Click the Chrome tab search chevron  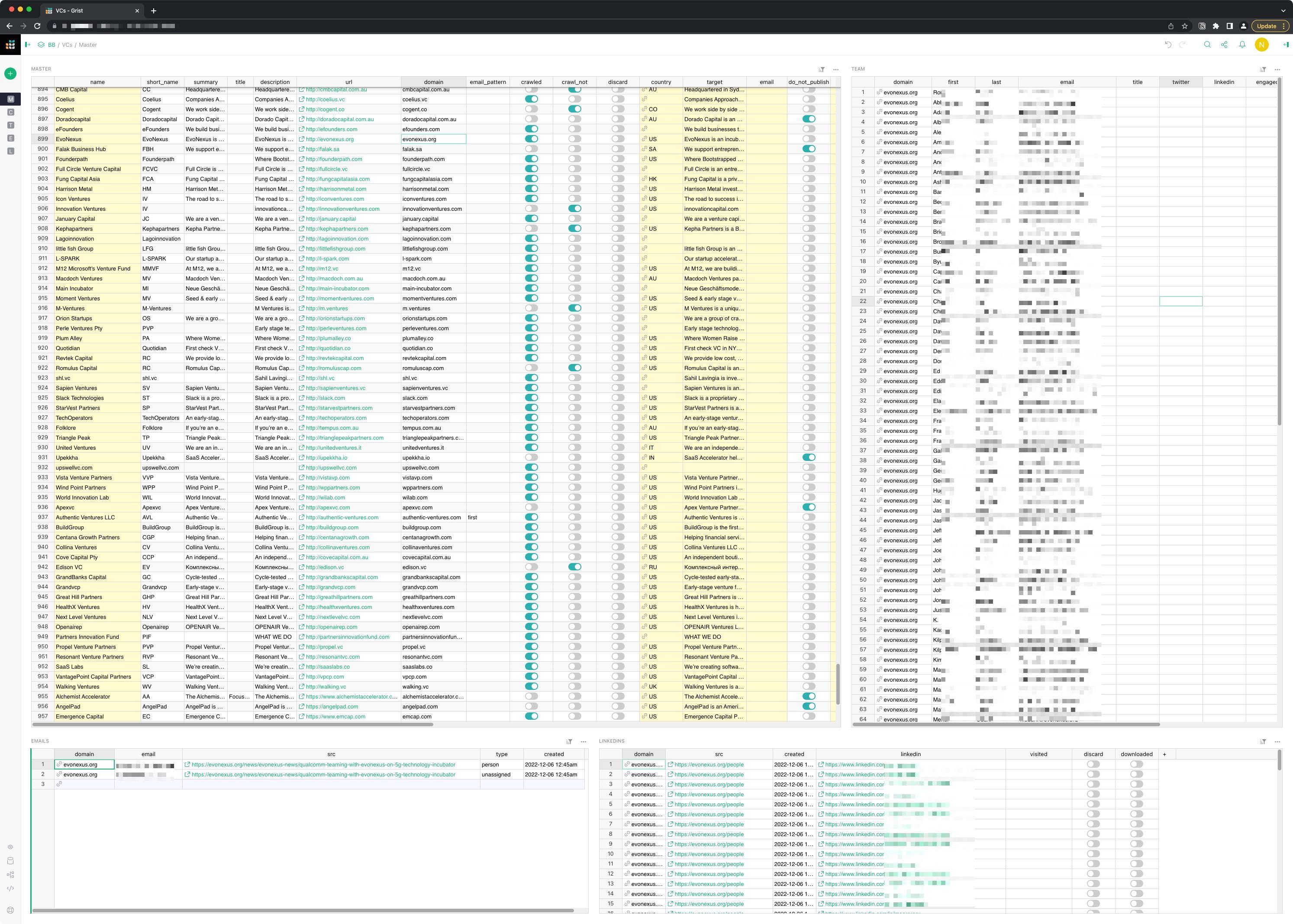(1283, 10)
